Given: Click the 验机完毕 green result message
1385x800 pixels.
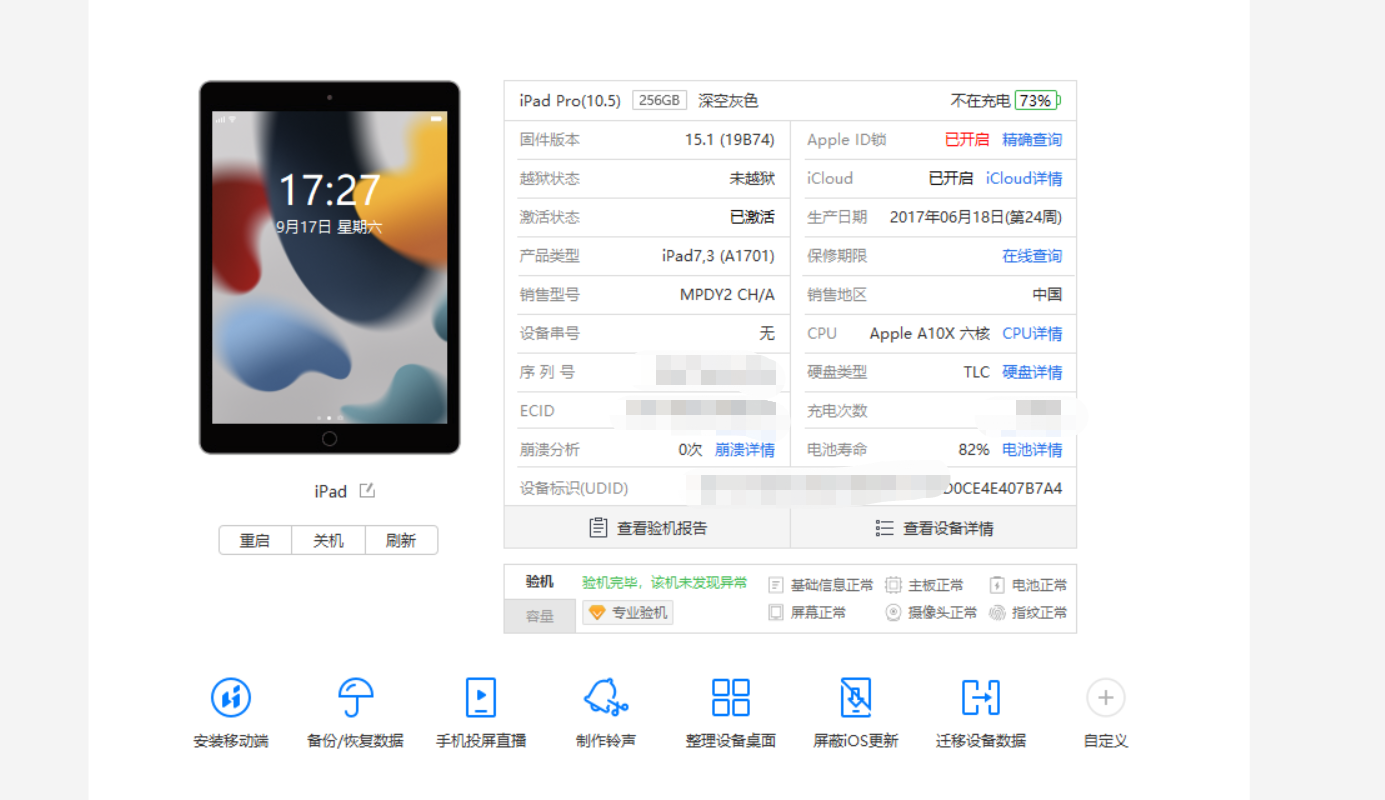Looking at the screenshot, I should 665,582.
